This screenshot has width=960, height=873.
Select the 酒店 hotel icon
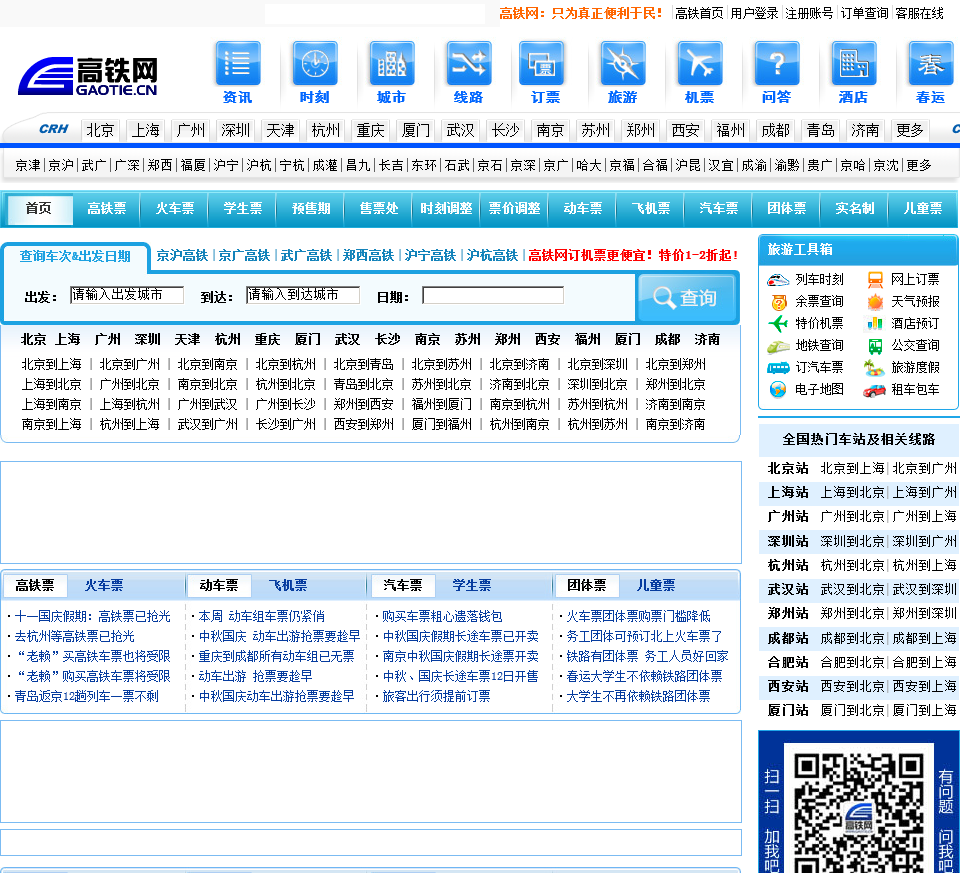pos(853,64)
